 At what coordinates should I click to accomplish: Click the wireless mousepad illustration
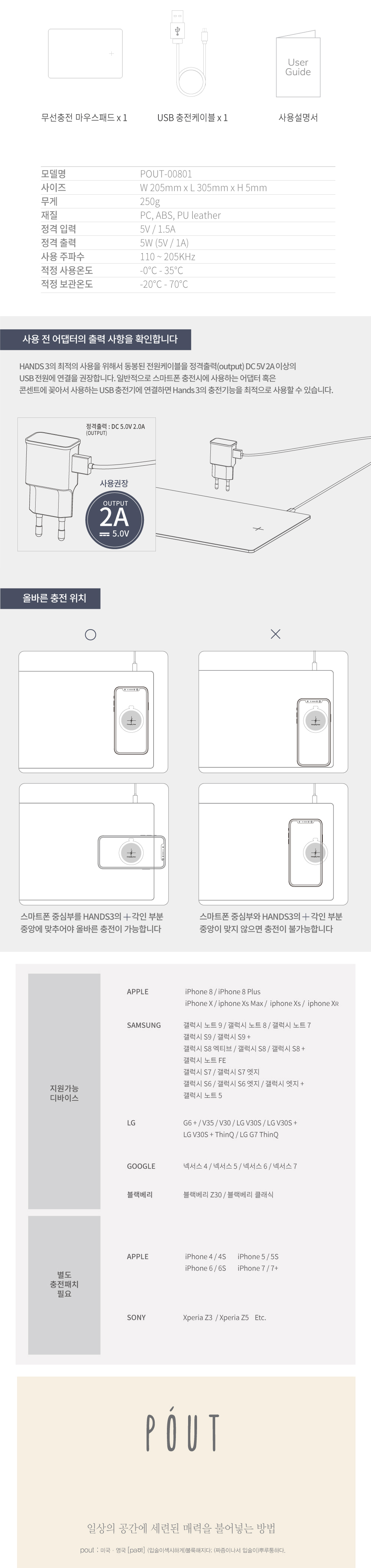tap(85, 53)
